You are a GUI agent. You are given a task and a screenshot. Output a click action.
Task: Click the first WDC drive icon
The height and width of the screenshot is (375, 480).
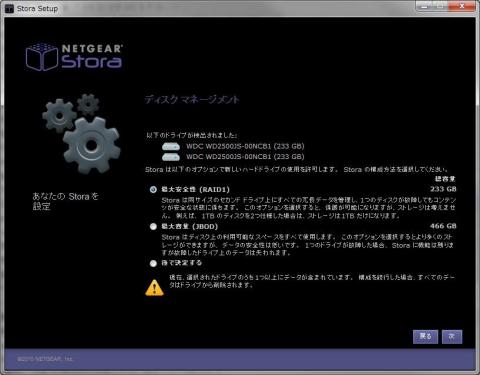coord(171,146)
